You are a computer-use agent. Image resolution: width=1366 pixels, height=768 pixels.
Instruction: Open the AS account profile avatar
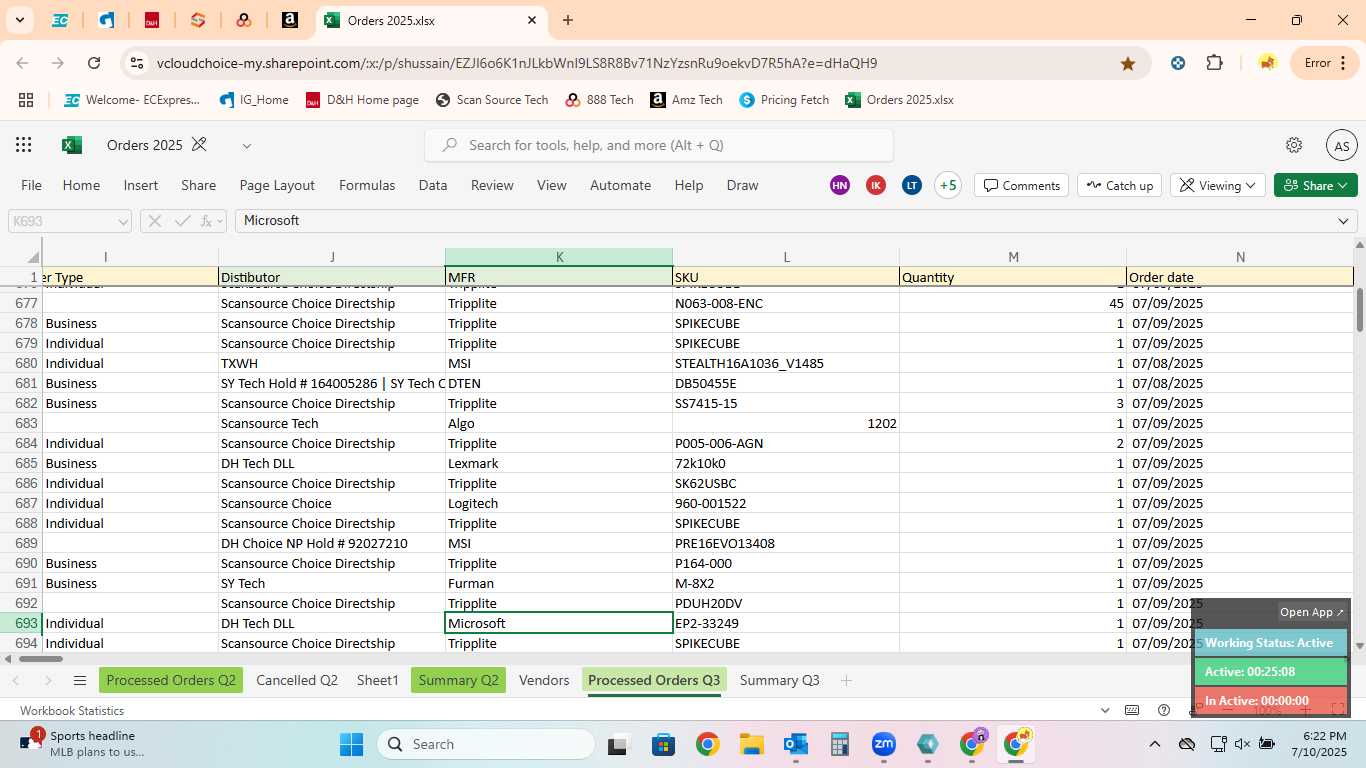pos(1341,145)
